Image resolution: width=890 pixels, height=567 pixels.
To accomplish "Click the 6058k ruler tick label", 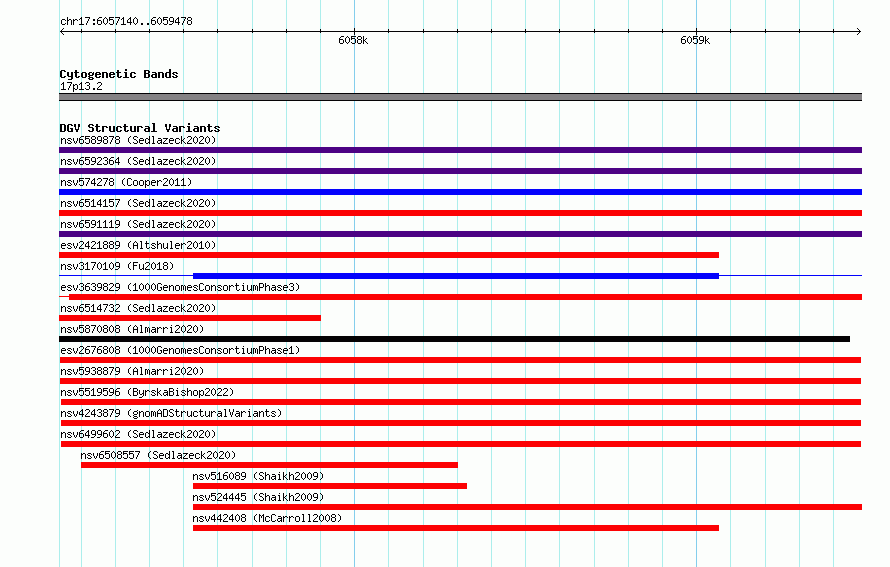I will [x=353, y=40].
